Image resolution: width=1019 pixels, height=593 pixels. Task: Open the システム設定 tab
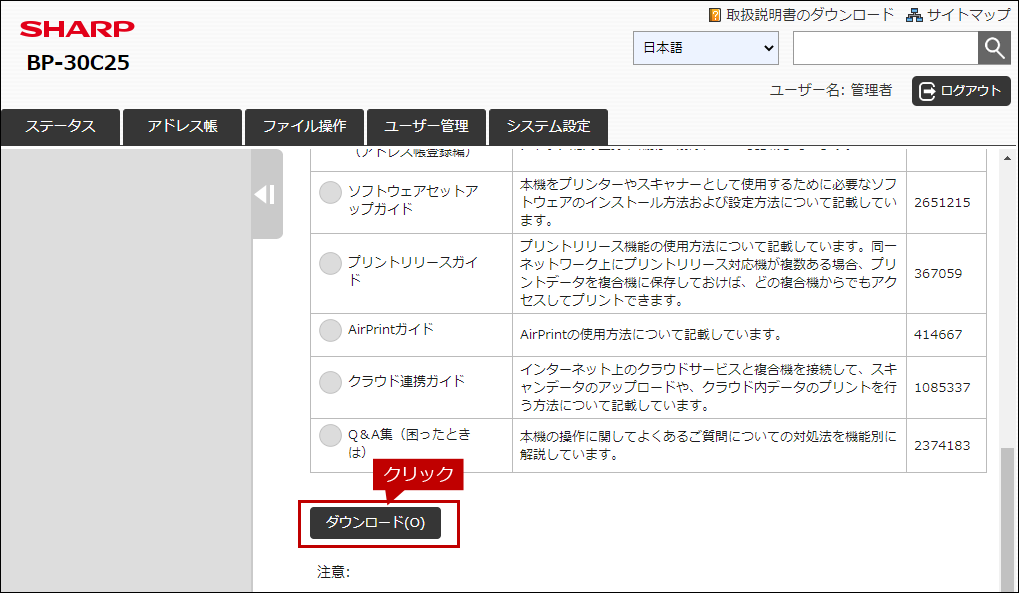point(548,127)
